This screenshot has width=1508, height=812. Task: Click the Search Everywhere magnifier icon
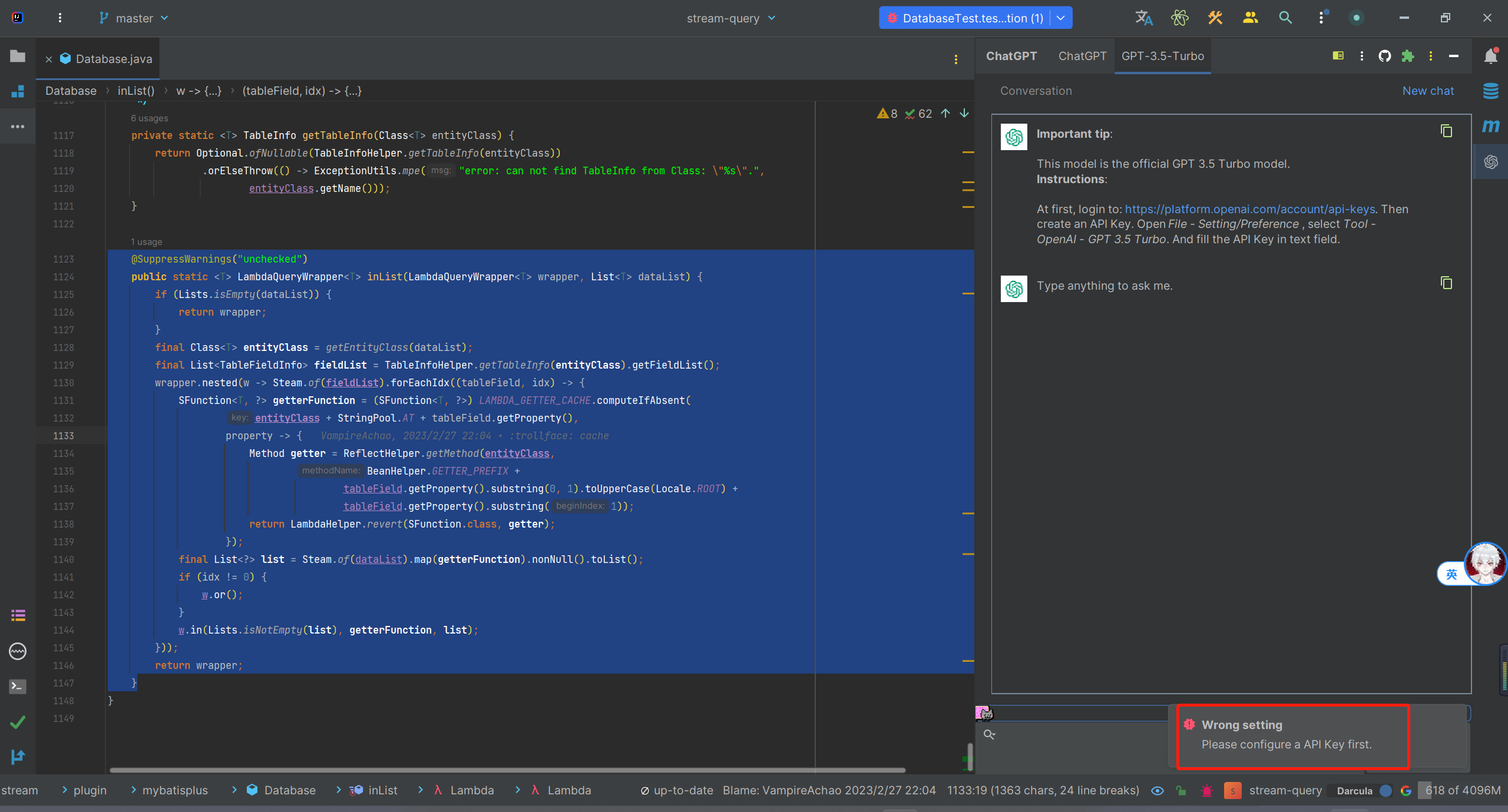tap(1285, 18)
